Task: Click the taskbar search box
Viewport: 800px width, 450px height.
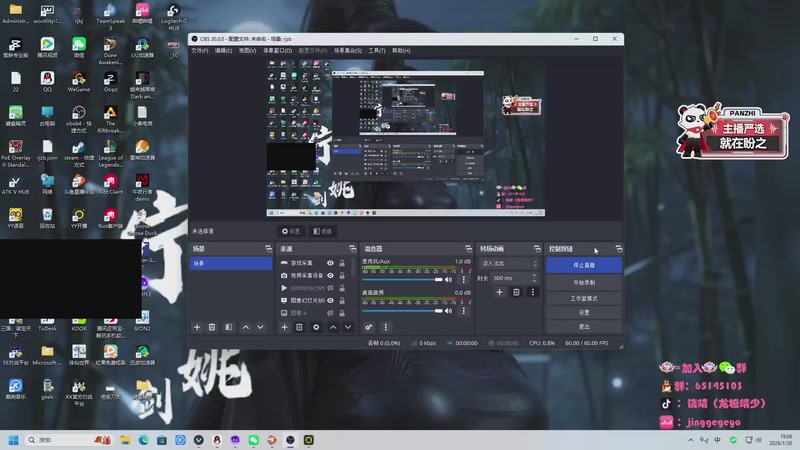Action: coord(68,440)
